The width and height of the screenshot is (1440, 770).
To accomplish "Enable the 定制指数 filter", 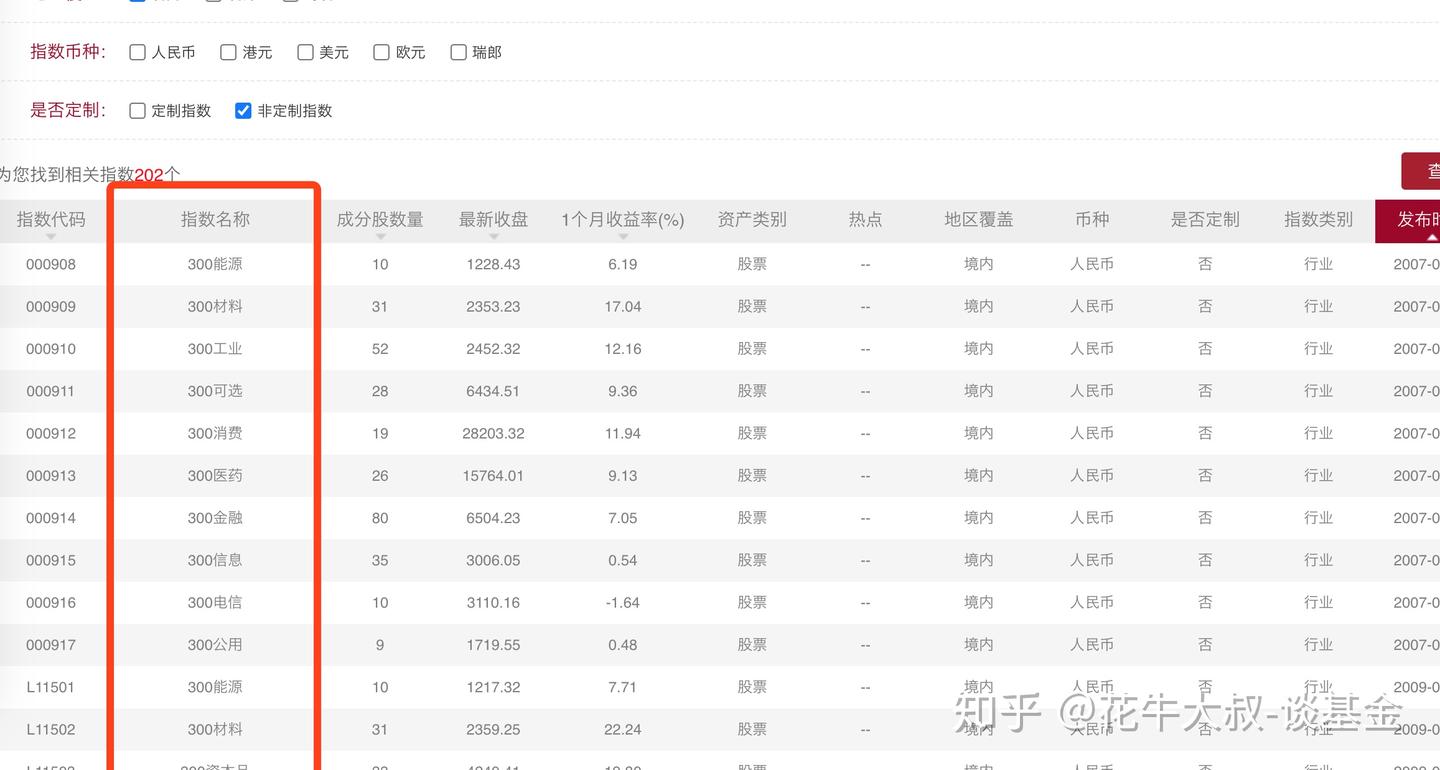I will coord(136,110).
